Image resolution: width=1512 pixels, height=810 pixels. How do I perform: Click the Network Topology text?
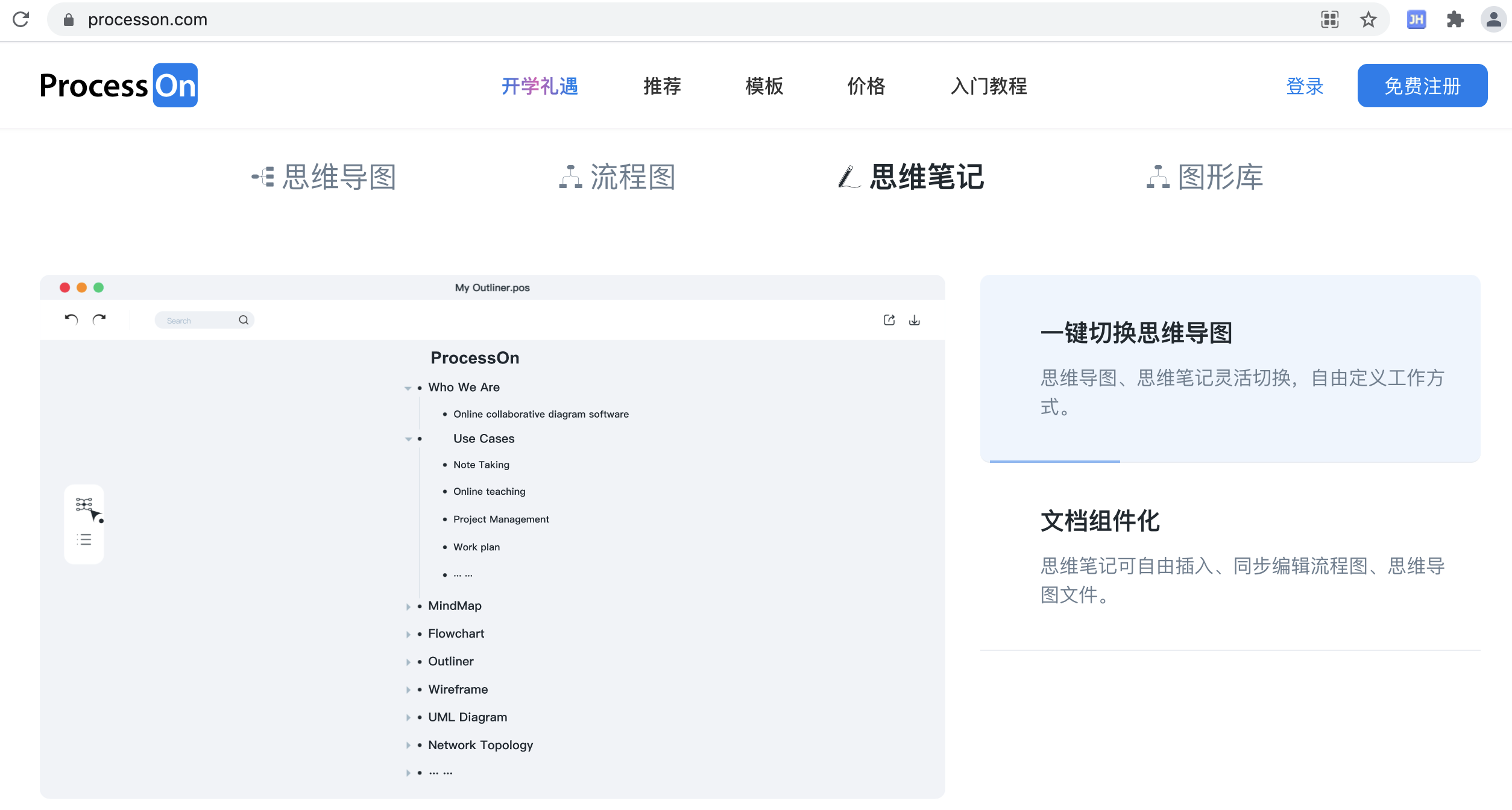480,745
